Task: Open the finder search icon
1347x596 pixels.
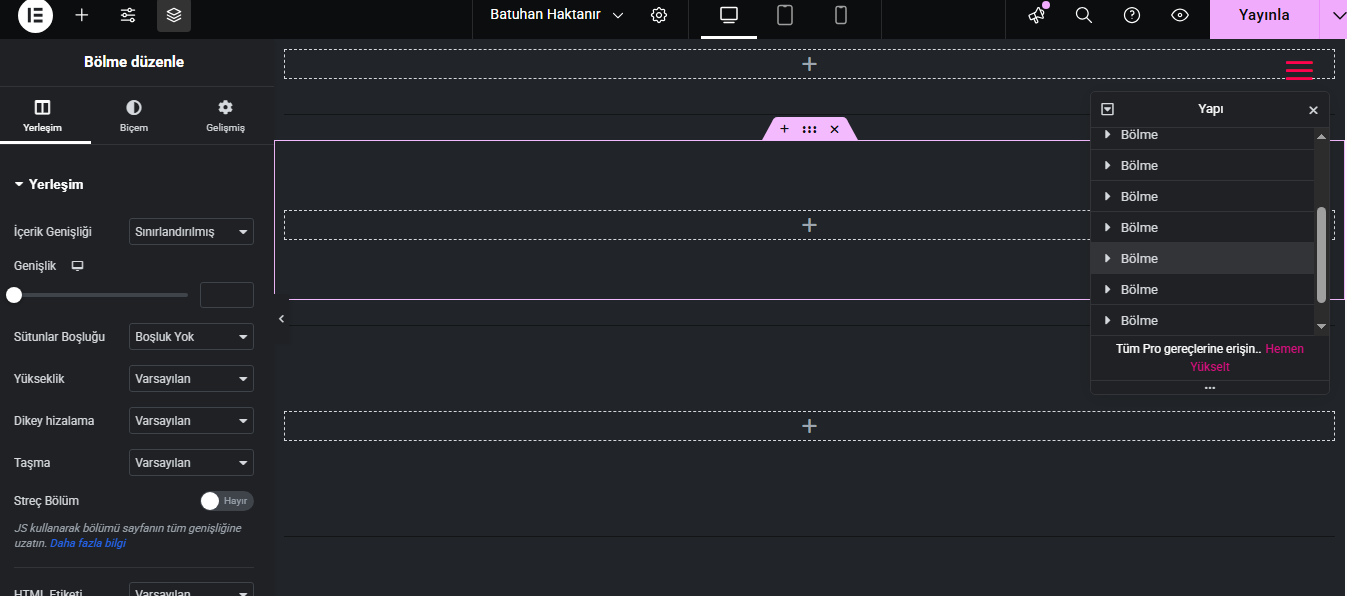Action: [x=1084, y=15]
